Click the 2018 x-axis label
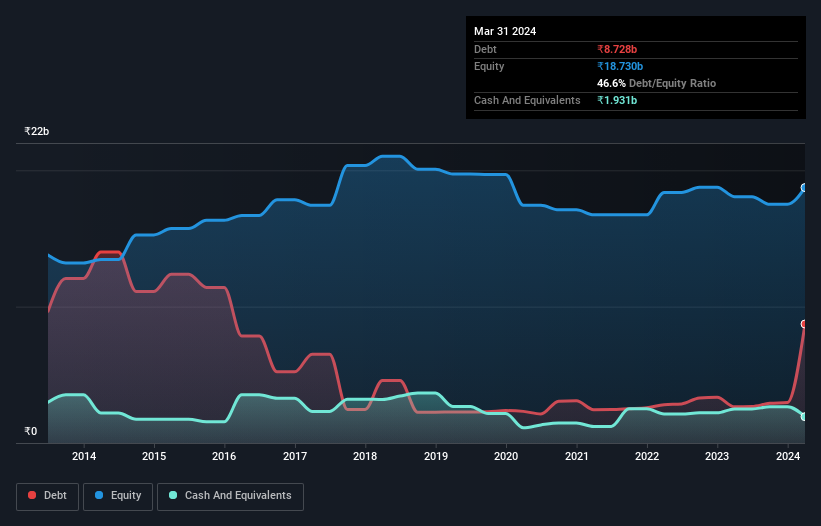This screenshot has width=821, height=526. (x=365, y=456)
